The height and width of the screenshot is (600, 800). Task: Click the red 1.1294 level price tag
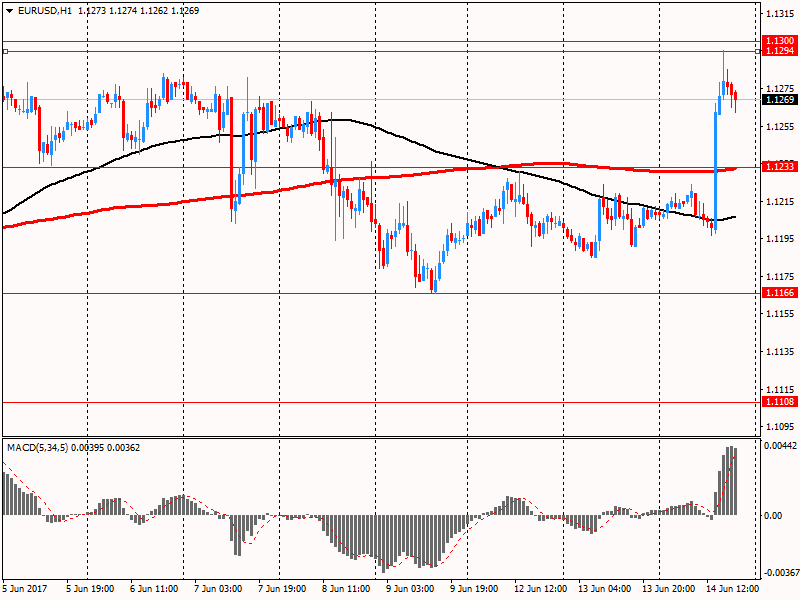tap(780, 51)
